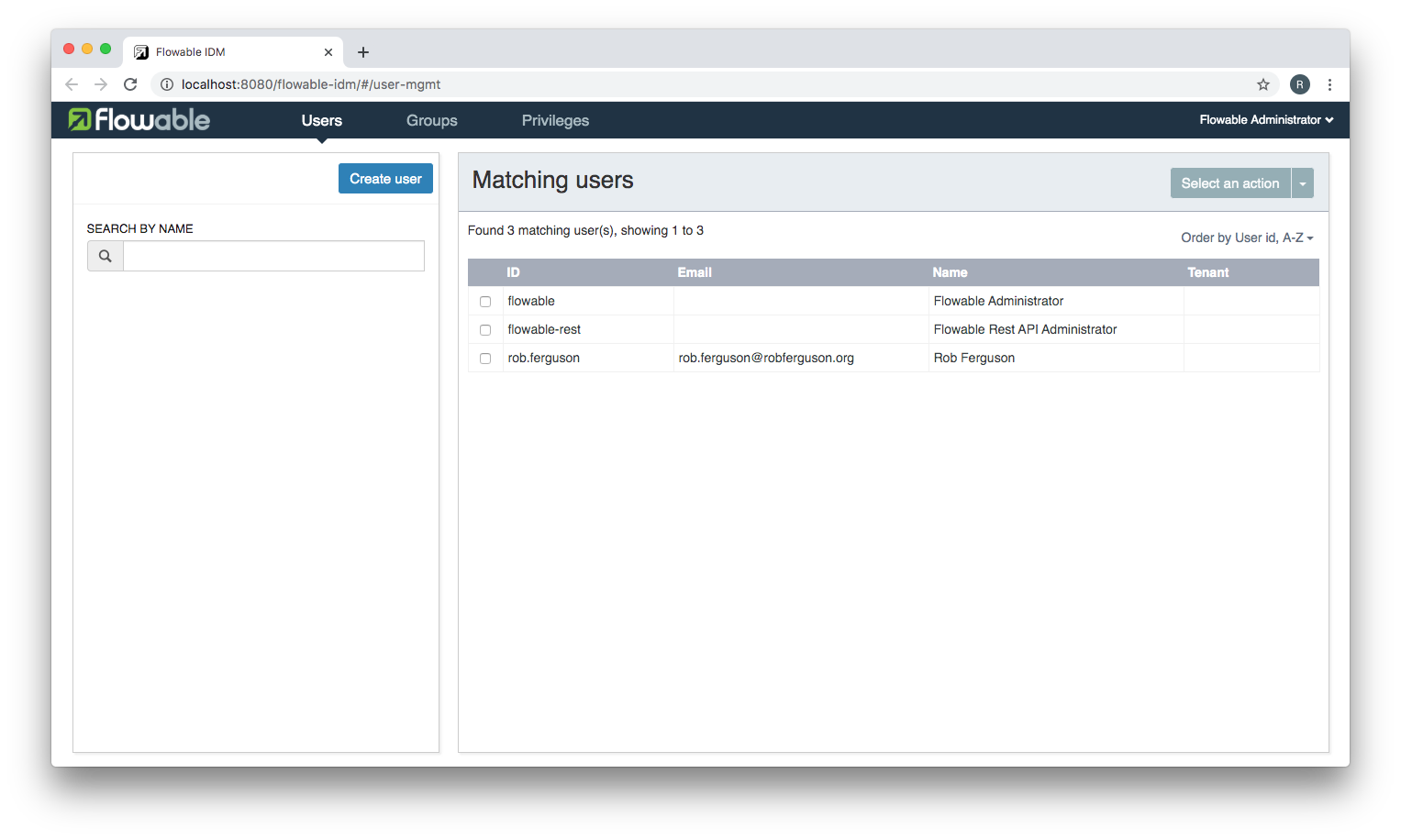The height and width of the screenshot is (840, 1401).
Task: Click the Flowable Rest API Administrator cell
Action: point(1056,329)
